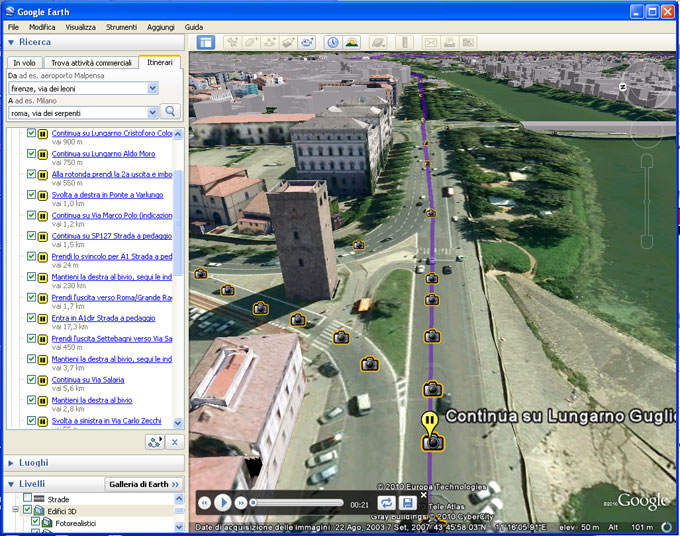The height and width of the screenshot is (536, 680).
Task: Toggle sunlight across landscape icon
Action: [352, 42]
